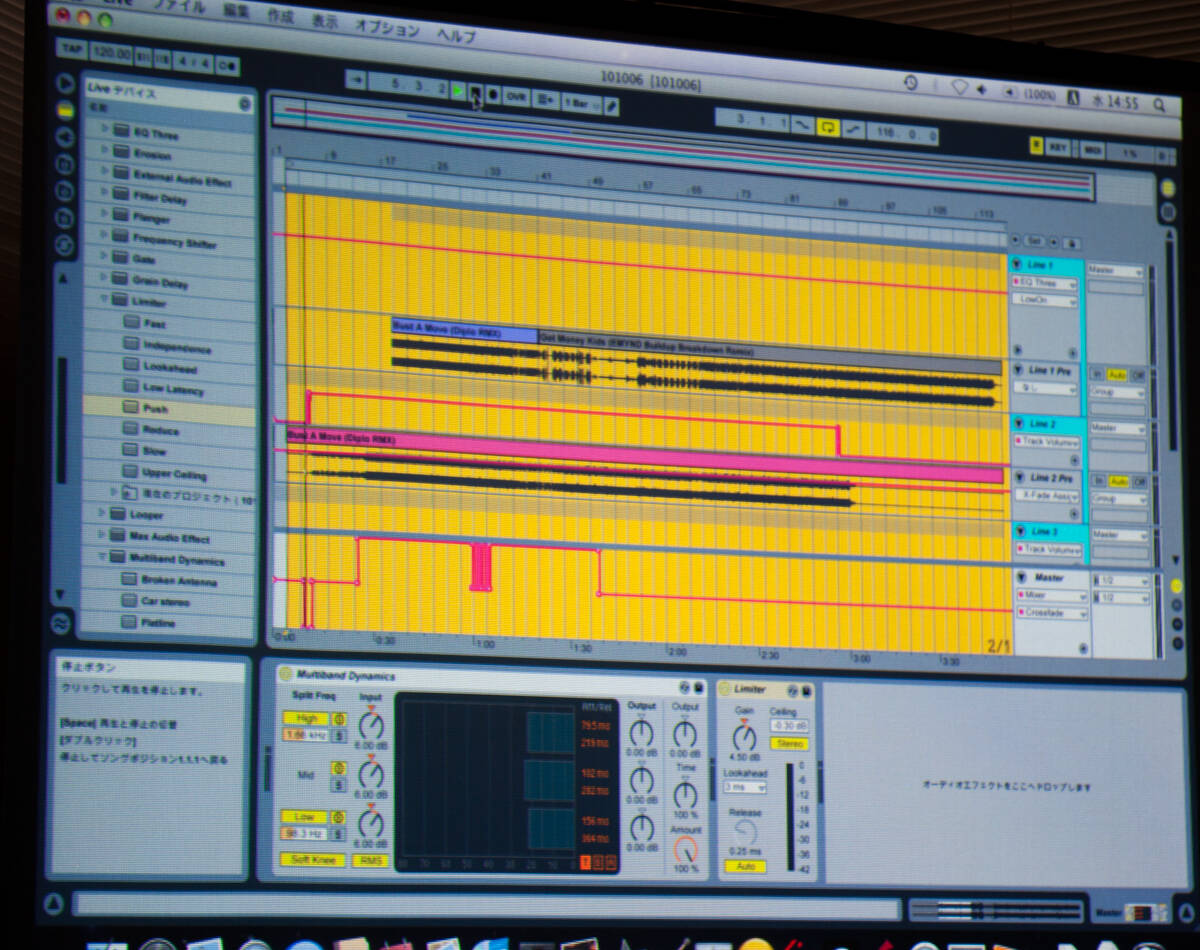Click the Flanger folder icon

click(121, 215)
